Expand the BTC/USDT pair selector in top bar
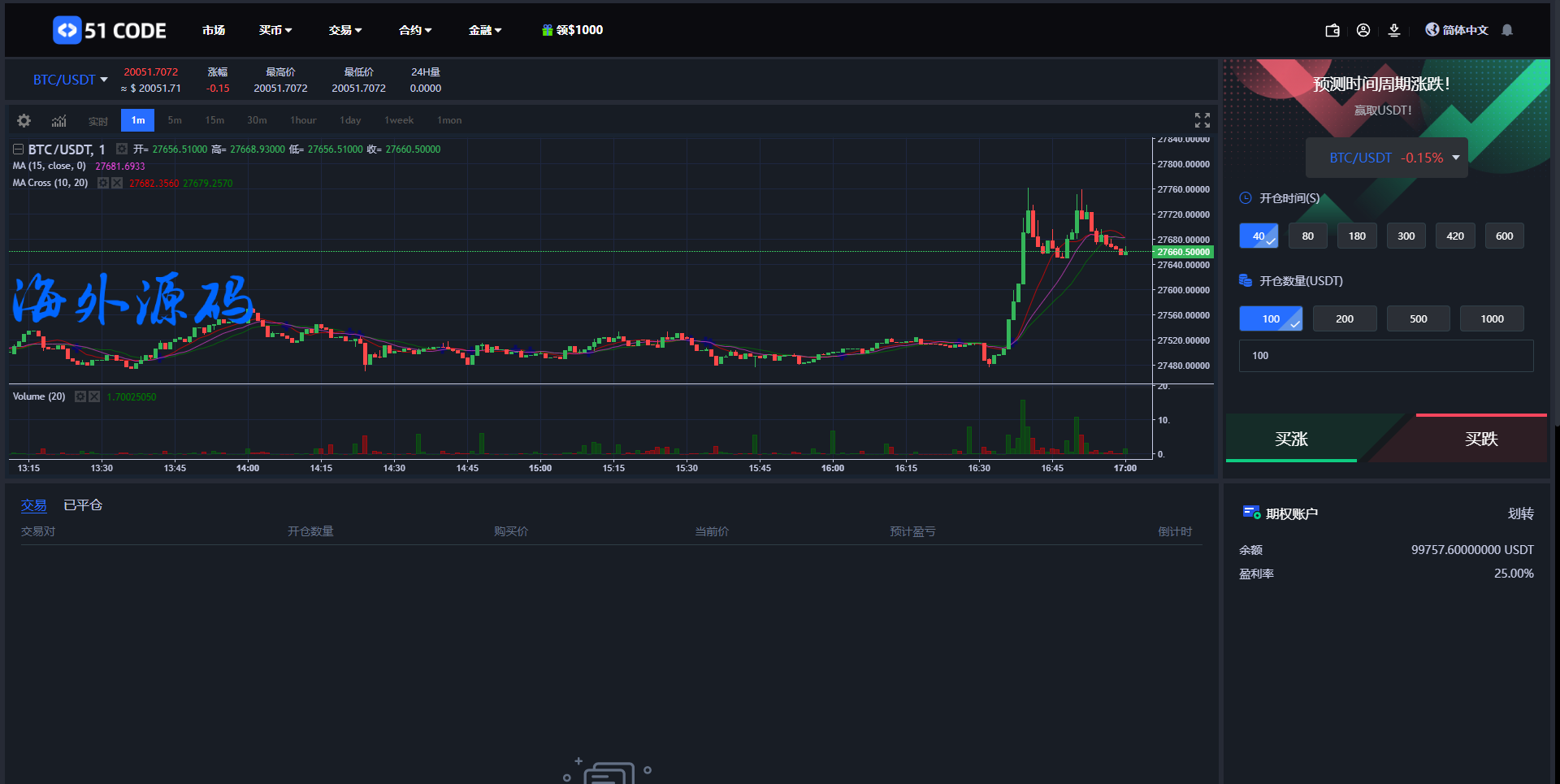 [x=70, y=80]
